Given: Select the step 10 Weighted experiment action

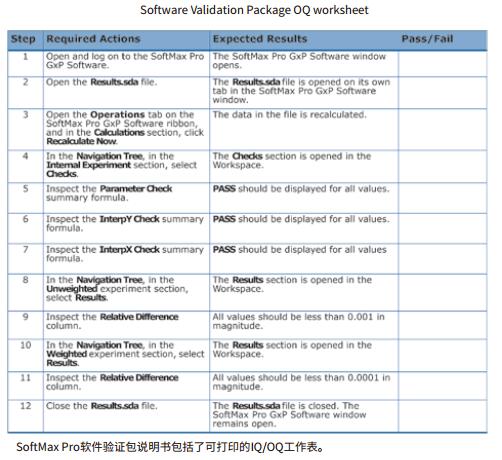Looking at the screenshot, I should 125,354.
